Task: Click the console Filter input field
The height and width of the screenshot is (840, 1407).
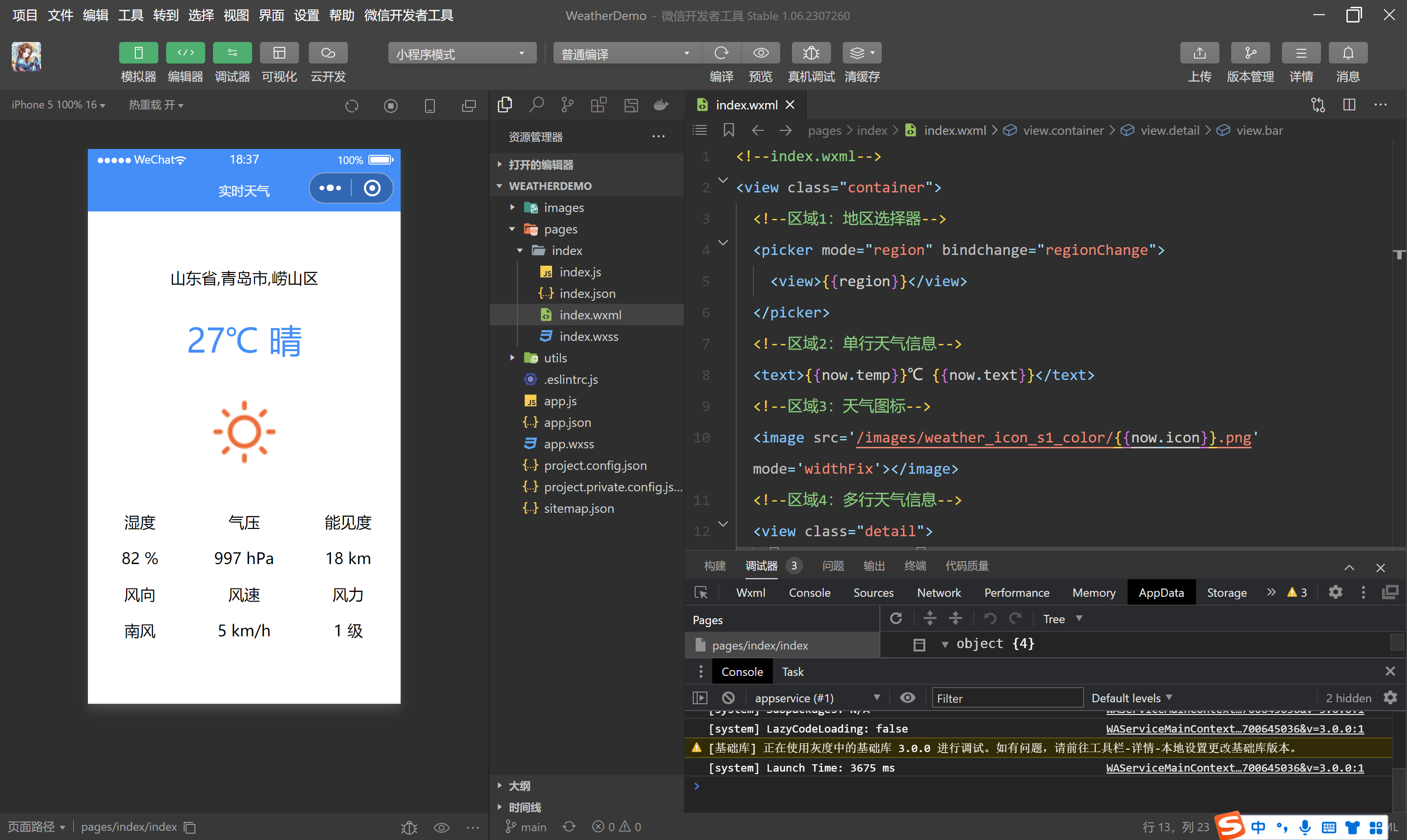Action: coord(1007,698)
